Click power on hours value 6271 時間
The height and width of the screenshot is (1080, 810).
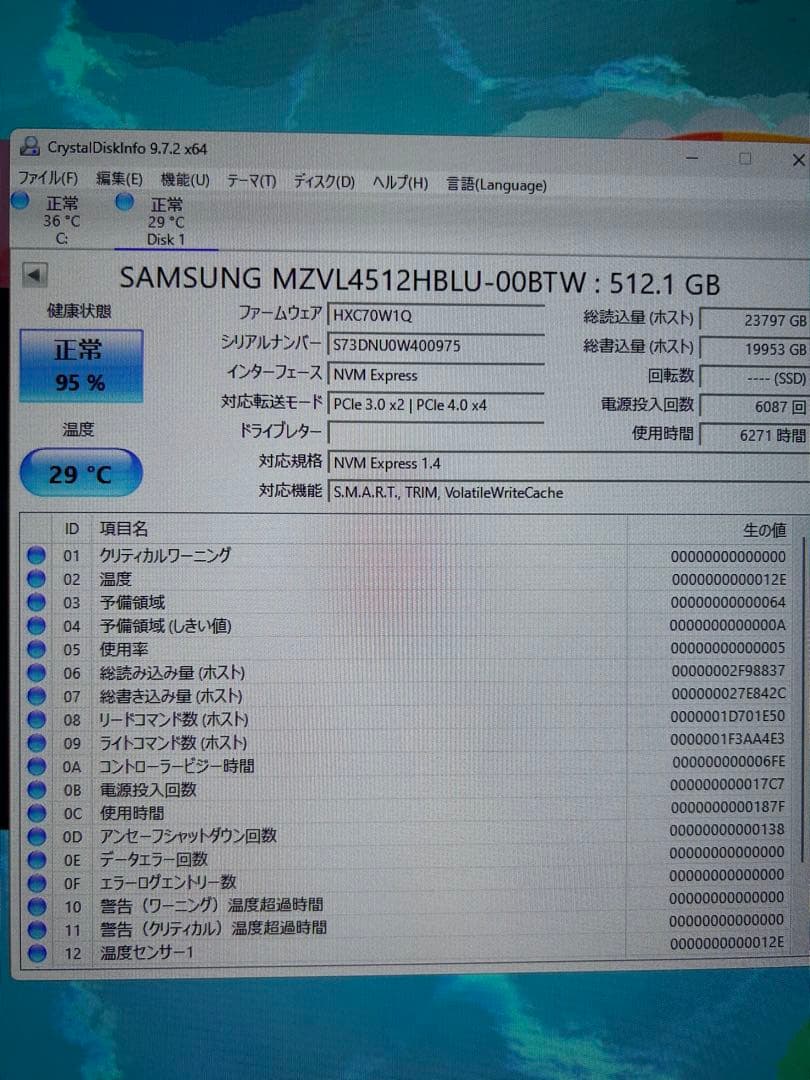click(x=755, y=435)
